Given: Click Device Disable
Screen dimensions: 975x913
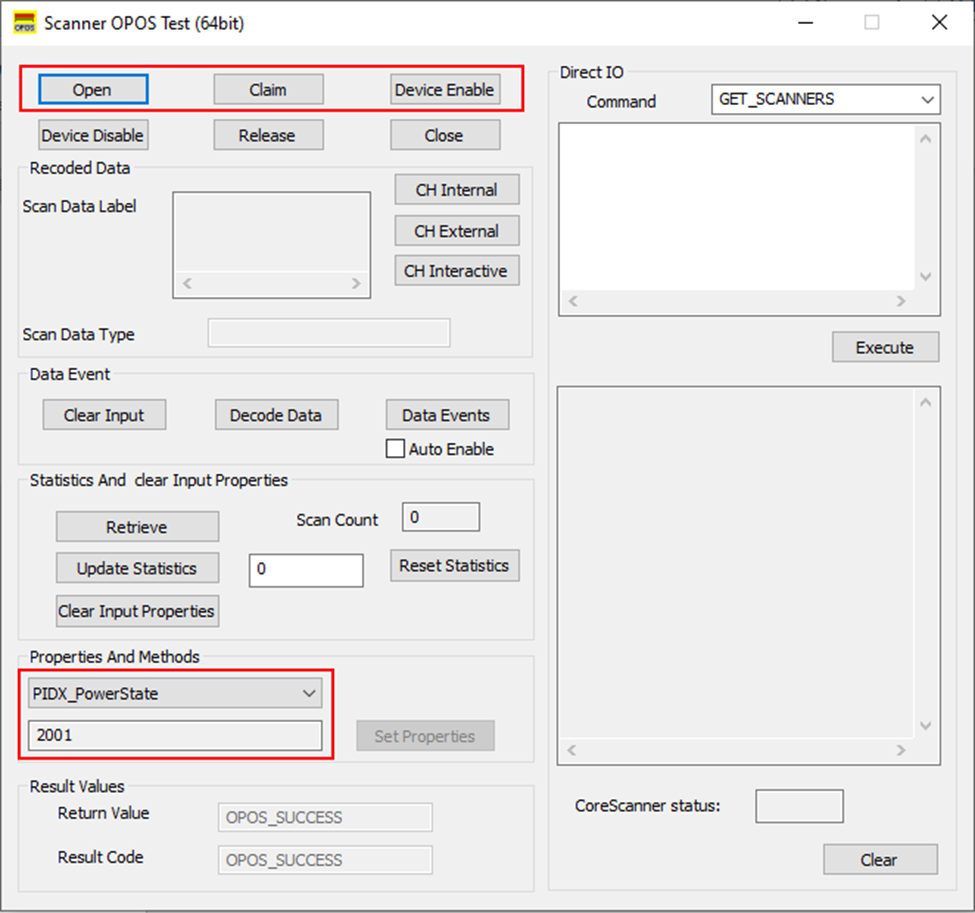Looking at the screenshot, I should click(93, 135).
